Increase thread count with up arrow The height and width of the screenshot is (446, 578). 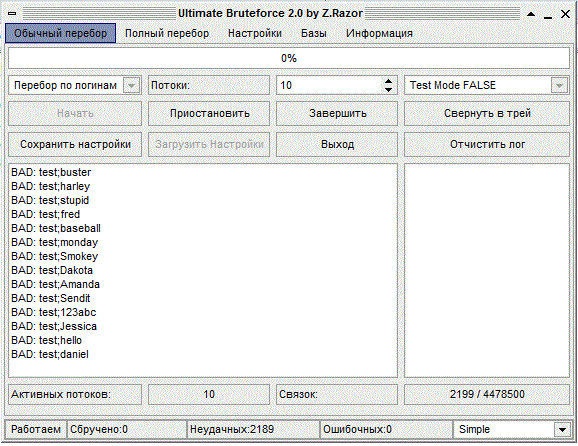pyautogui.click(x=388, y=82)
